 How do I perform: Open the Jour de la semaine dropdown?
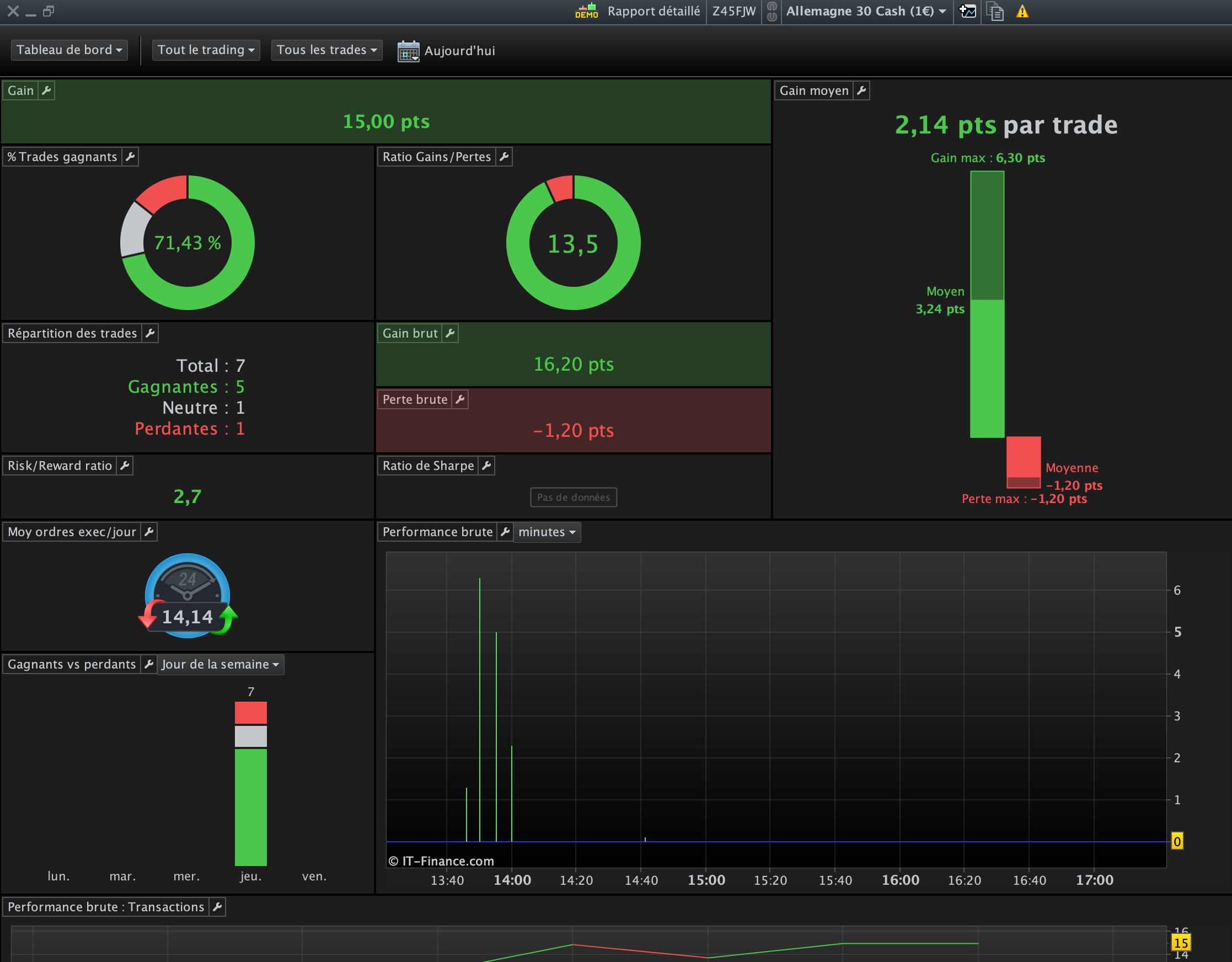tap(220, 664)
